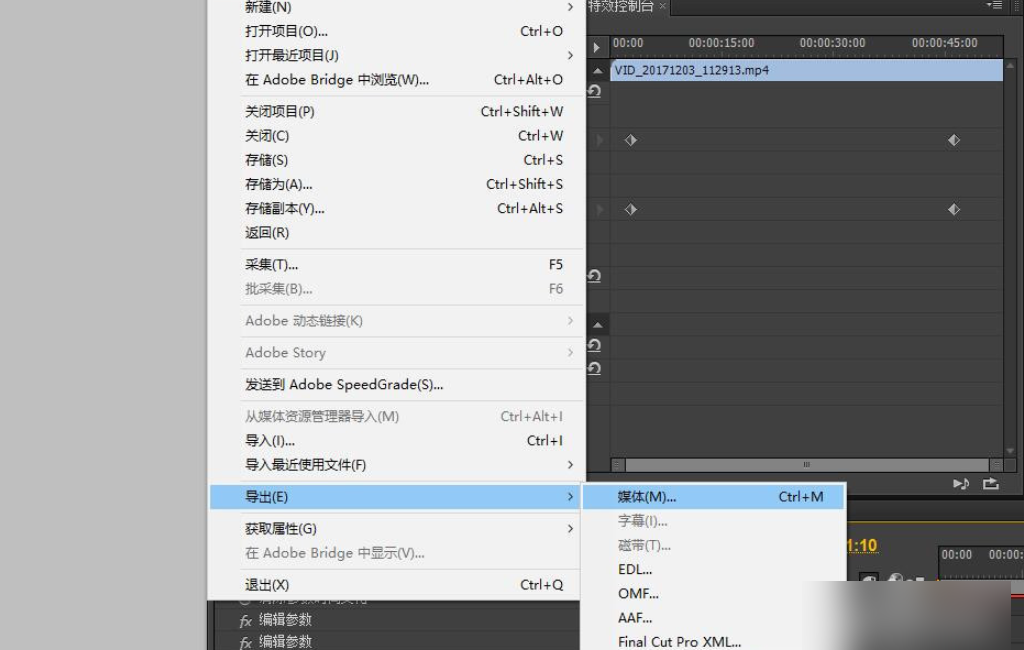The image size is (1024, 650).
Task: Collapse the lower effect group triangle
Action: (x=598, y=325)
